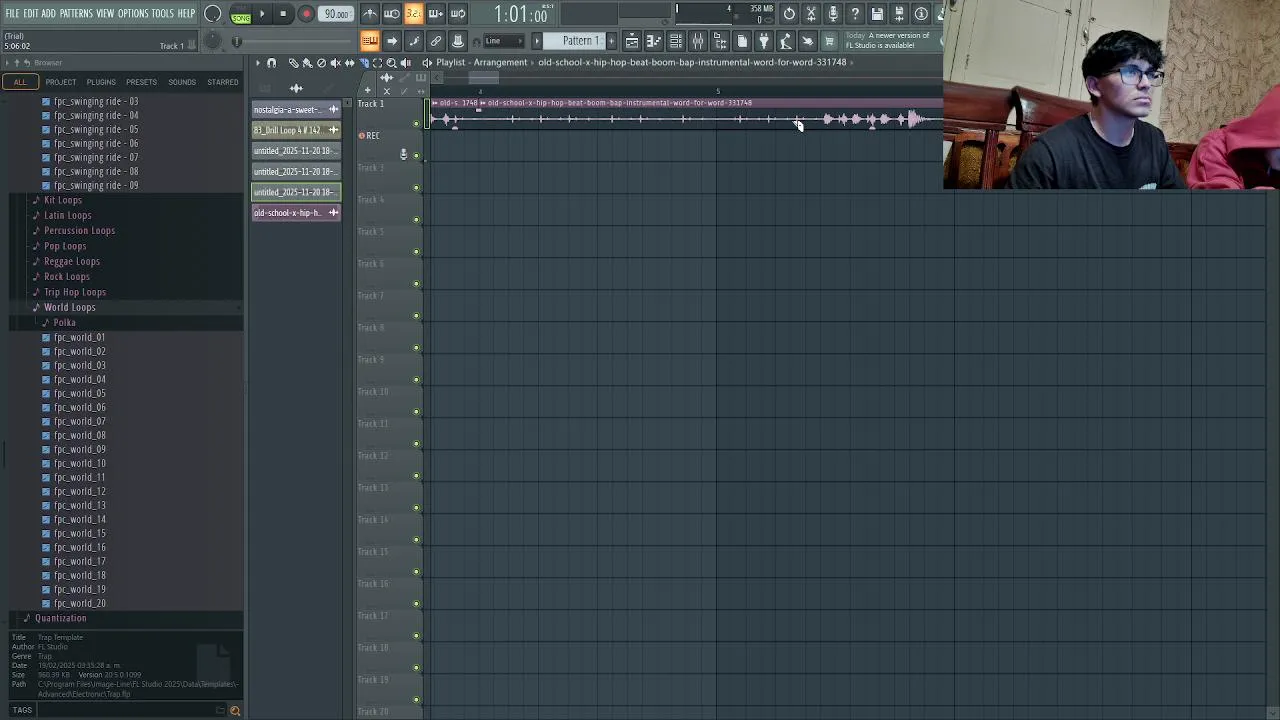
Task: Select the playlist Playback speaker tool
Action: (x=405, y=63)
